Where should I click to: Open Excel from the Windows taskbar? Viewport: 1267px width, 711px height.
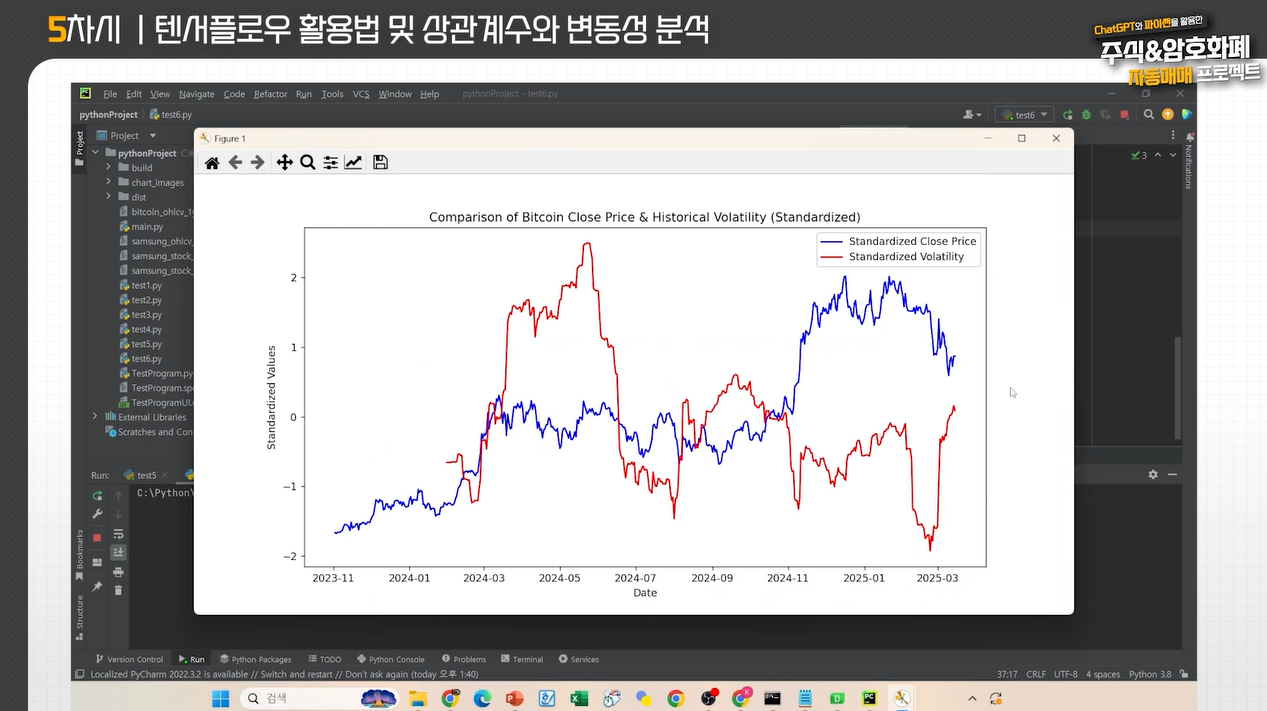(579, 698)
